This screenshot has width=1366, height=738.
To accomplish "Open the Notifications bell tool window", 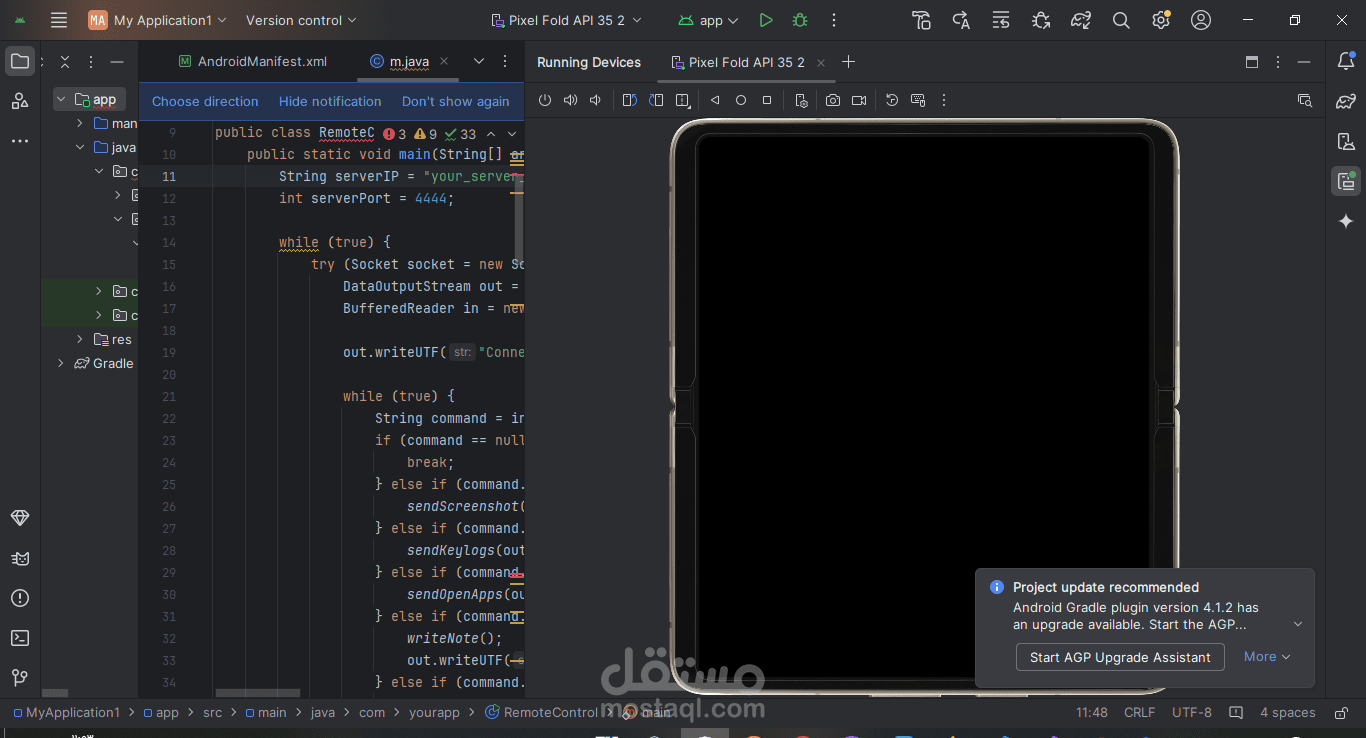I will pos(1346,61).
